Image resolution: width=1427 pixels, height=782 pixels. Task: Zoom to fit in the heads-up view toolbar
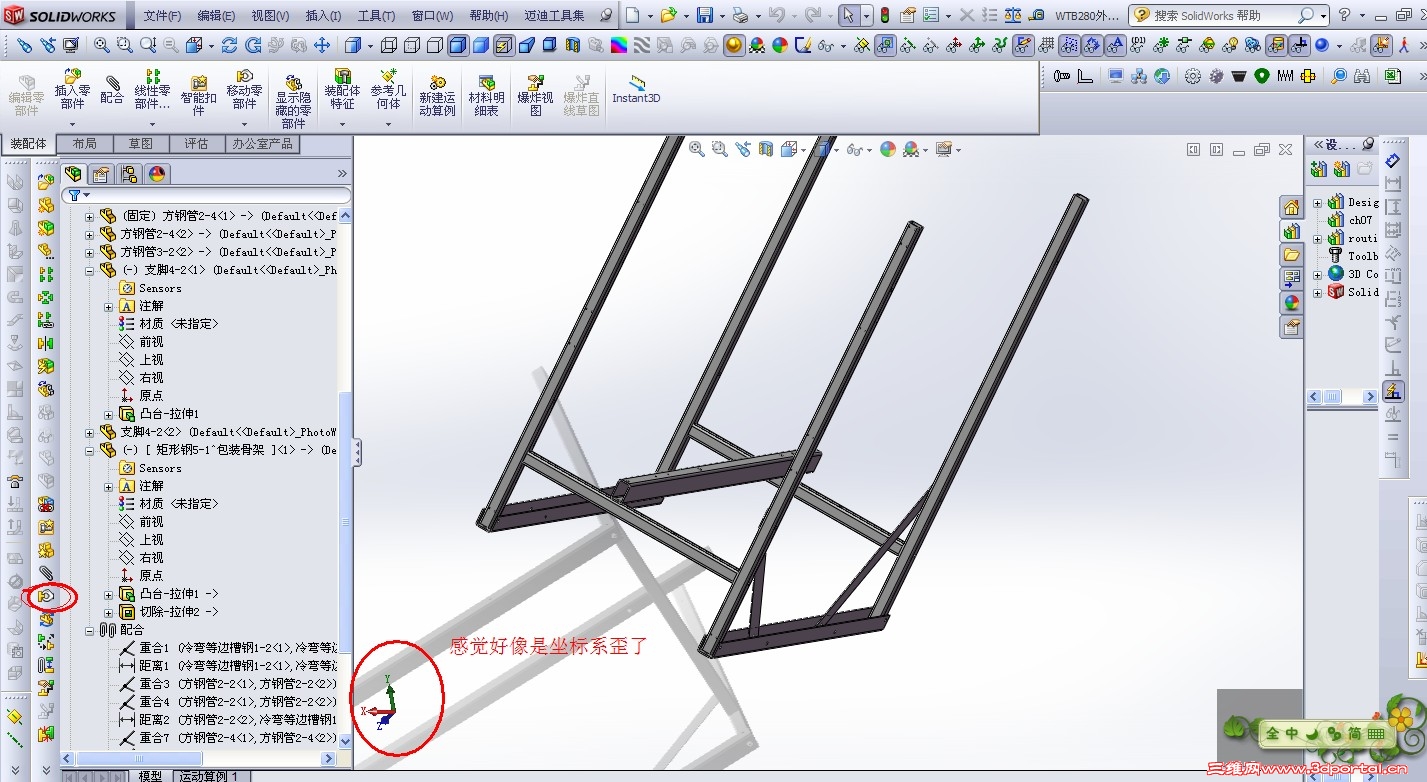(697, 149)
